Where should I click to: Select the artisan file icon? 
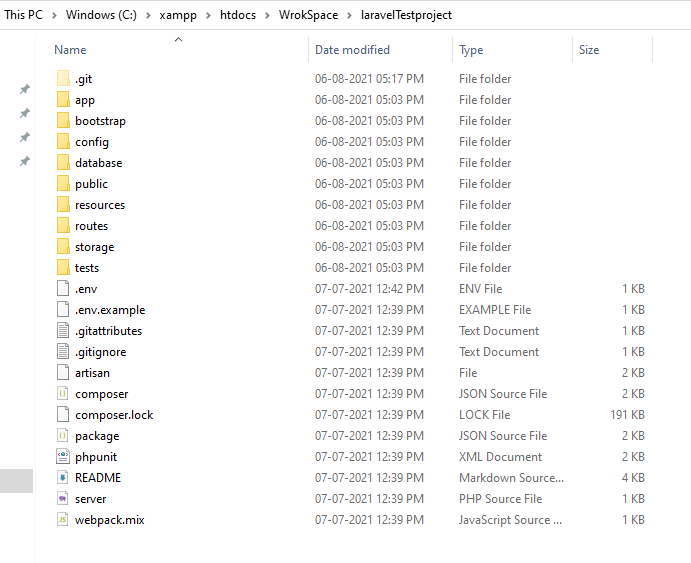tap(63, 373)
